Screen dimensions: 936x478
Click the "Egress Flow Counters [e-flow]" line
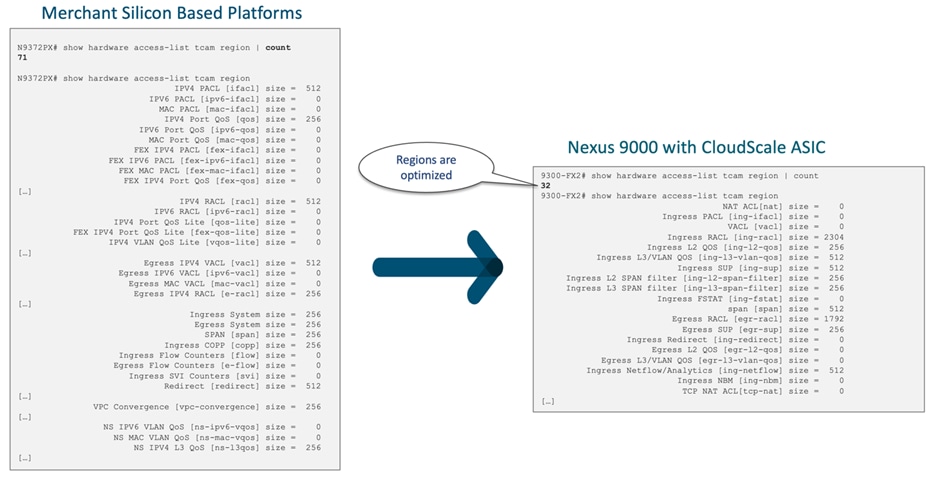click(x=218, y=365)
